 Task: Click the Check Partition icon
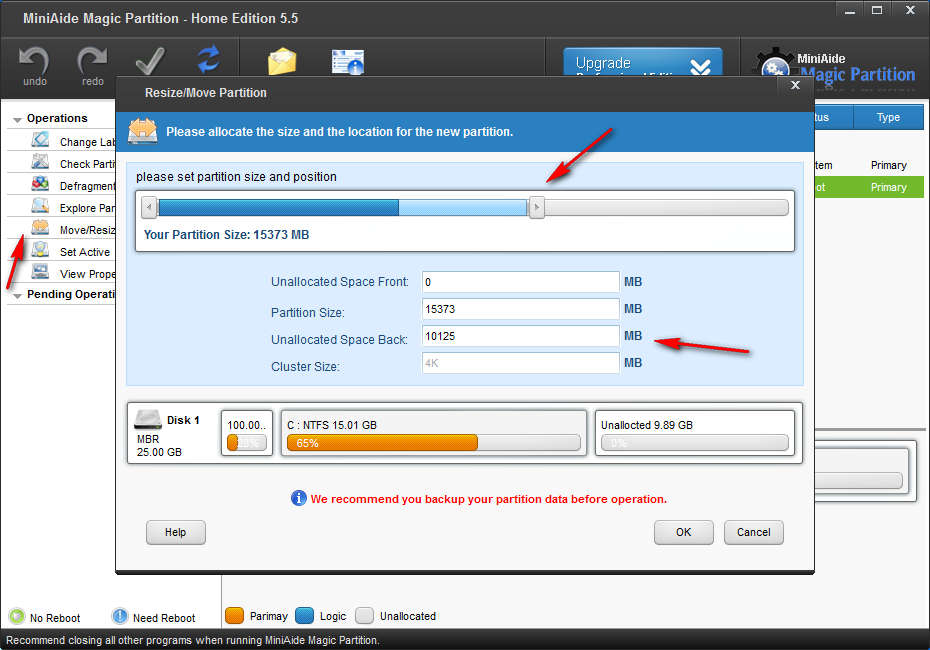40,162
